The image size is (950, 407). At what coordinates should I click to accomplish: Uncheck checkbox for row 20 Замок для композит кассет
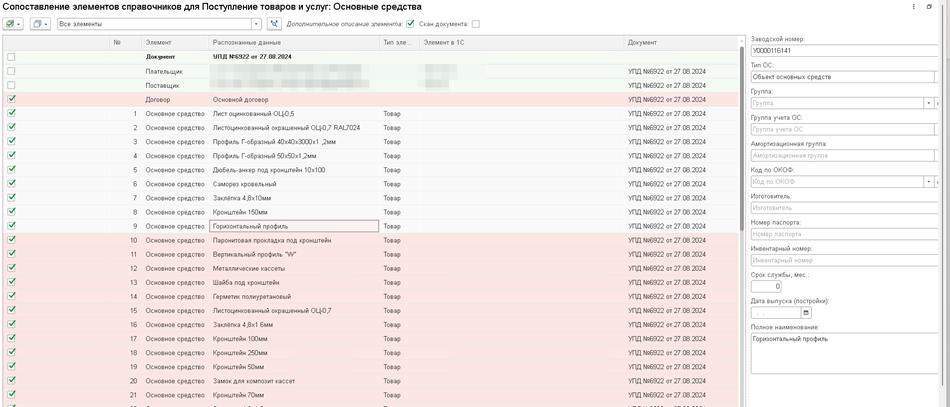pos(12,381)
